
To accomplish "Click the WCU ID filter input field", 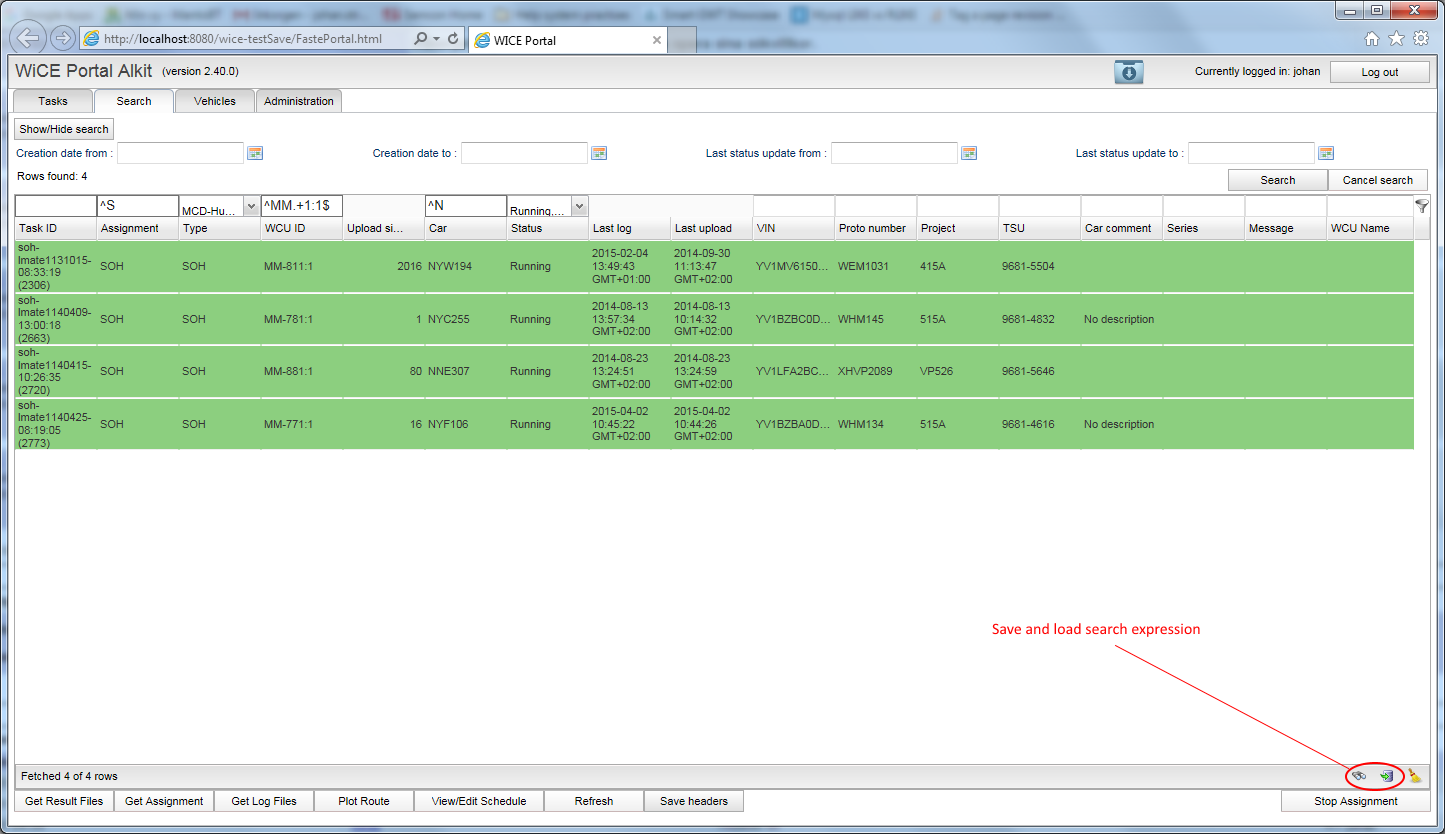I will click(301, 206).
